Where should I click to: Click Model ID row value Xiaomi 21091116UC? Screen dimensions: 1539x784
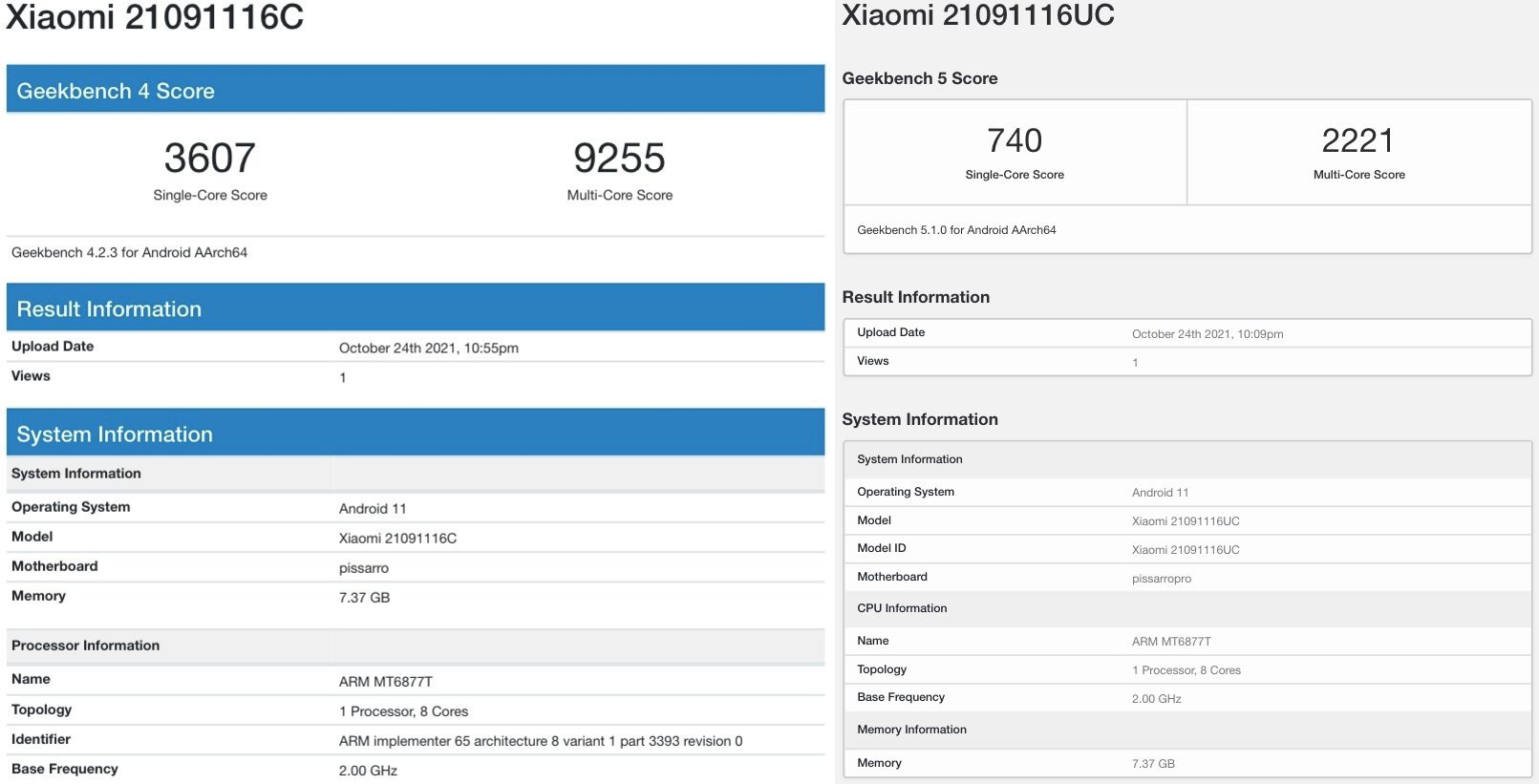click(1186, 550)
